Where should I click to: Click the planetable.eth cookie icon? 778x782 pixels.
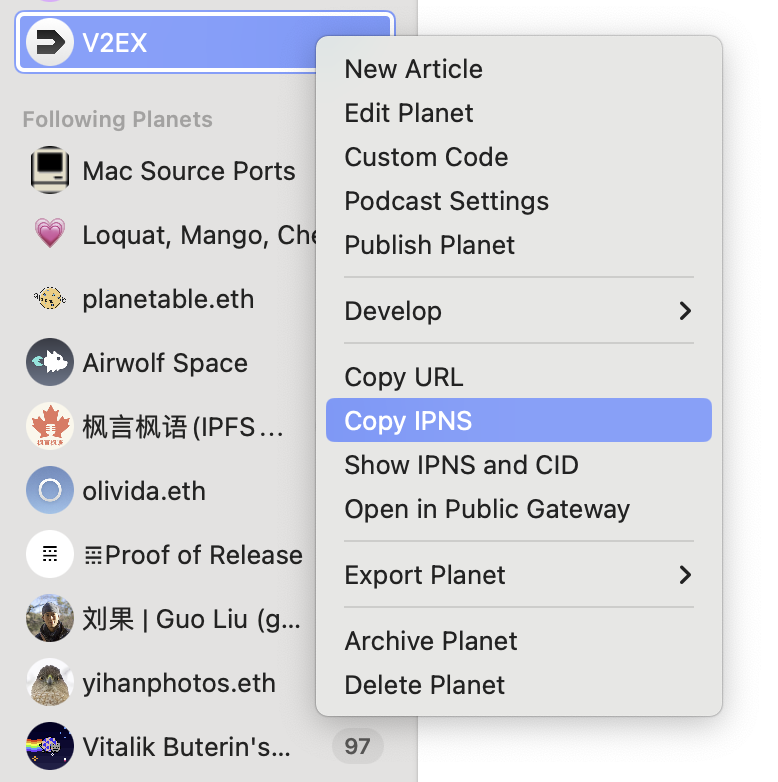(49, 299)
